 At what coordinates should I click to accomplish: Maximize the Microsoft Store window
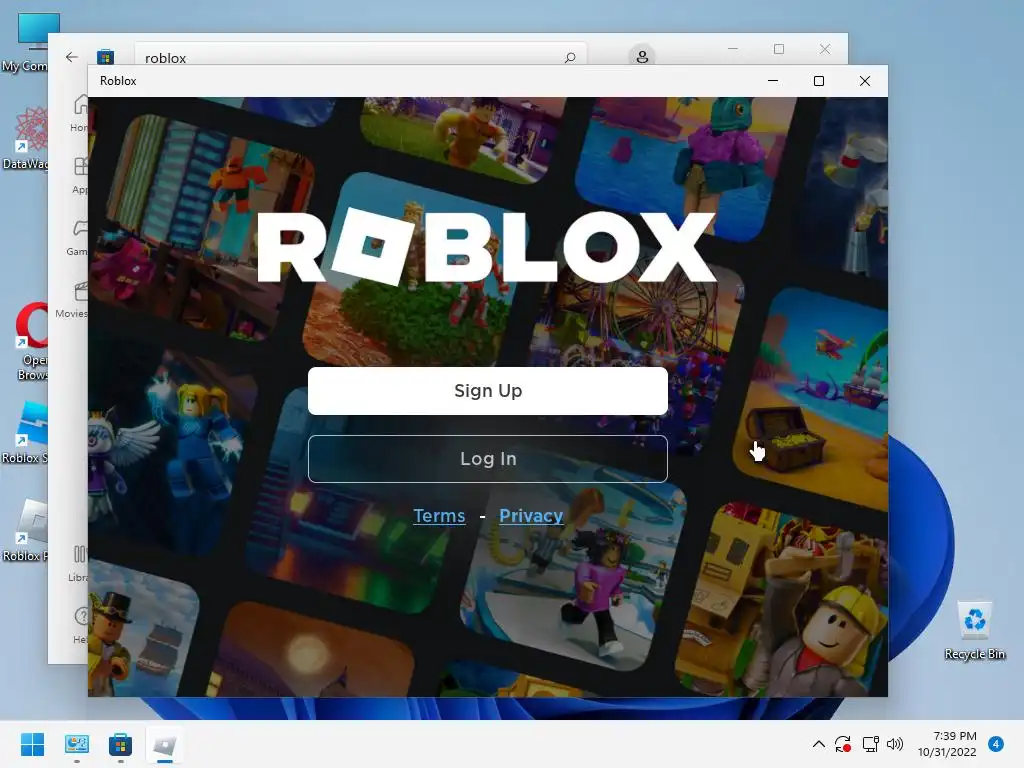pyautogui.click(x=778, y=49)
